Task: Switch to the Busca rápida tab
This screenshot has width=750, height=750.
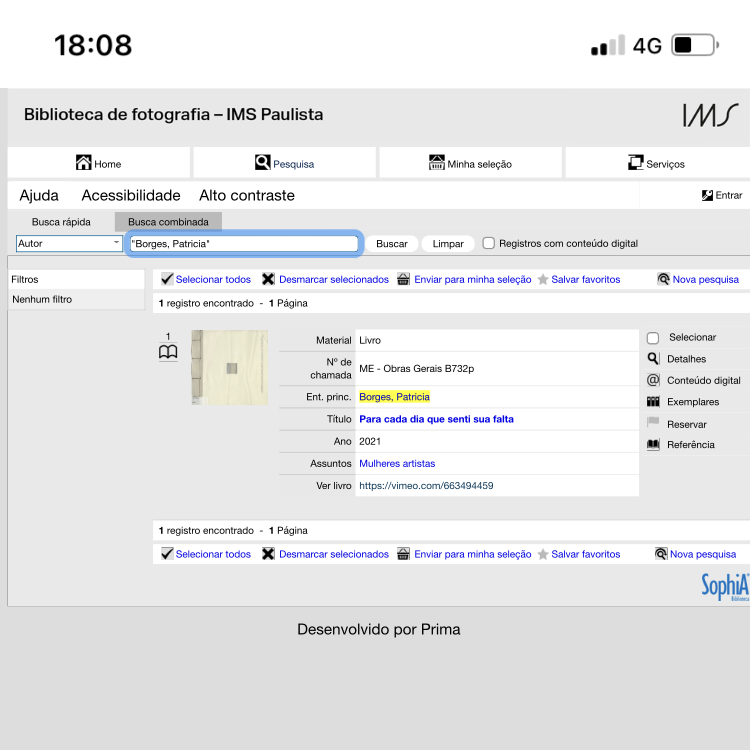Action: click(61, 222)
